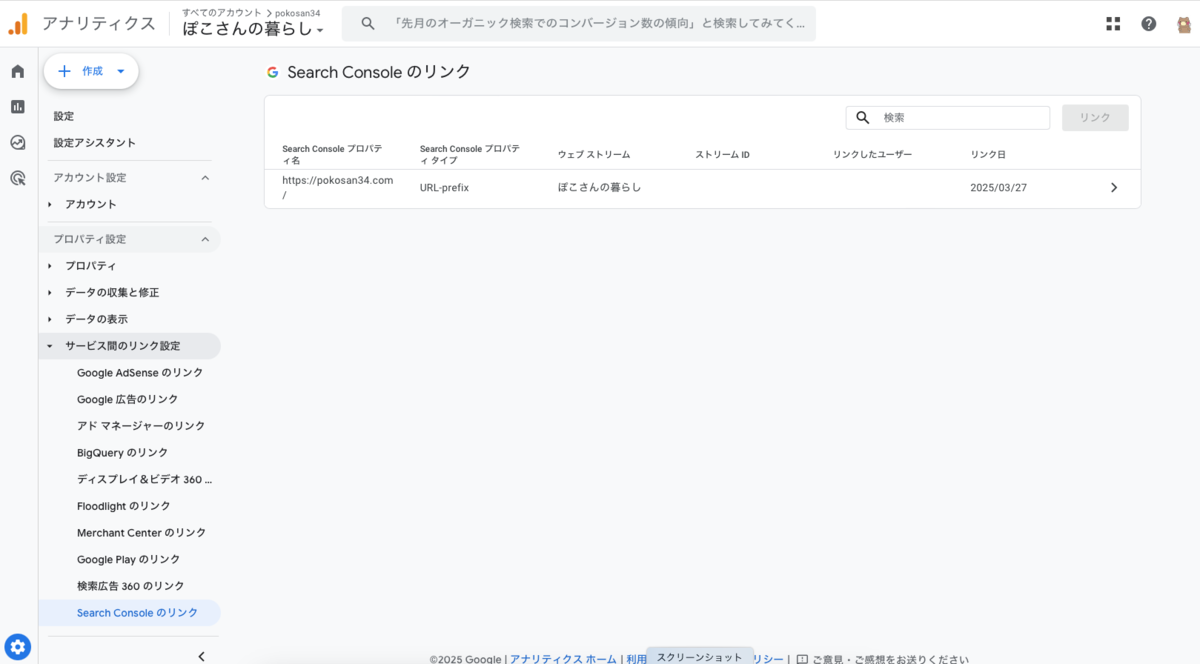Screen dimensions: 1200x664
Task: Click into the 検索 table filter field
Action: pyautogui.click(x=948, y=118)
